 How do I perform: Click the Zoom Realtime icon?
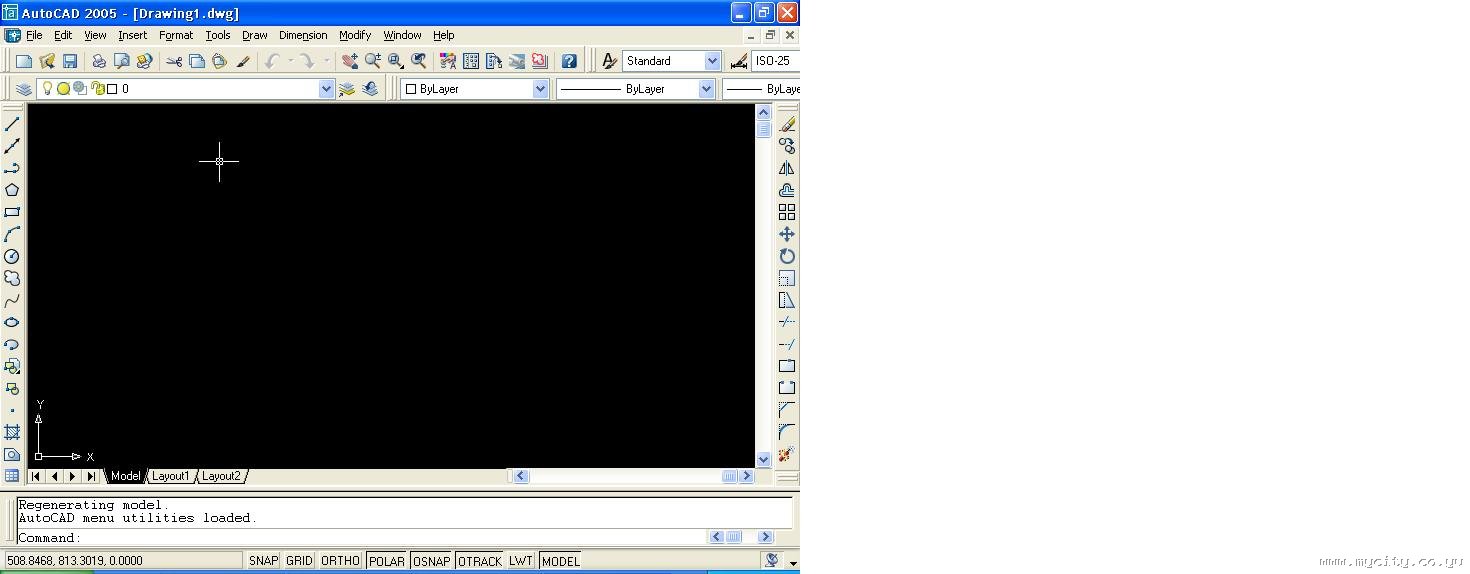point(373,61)
